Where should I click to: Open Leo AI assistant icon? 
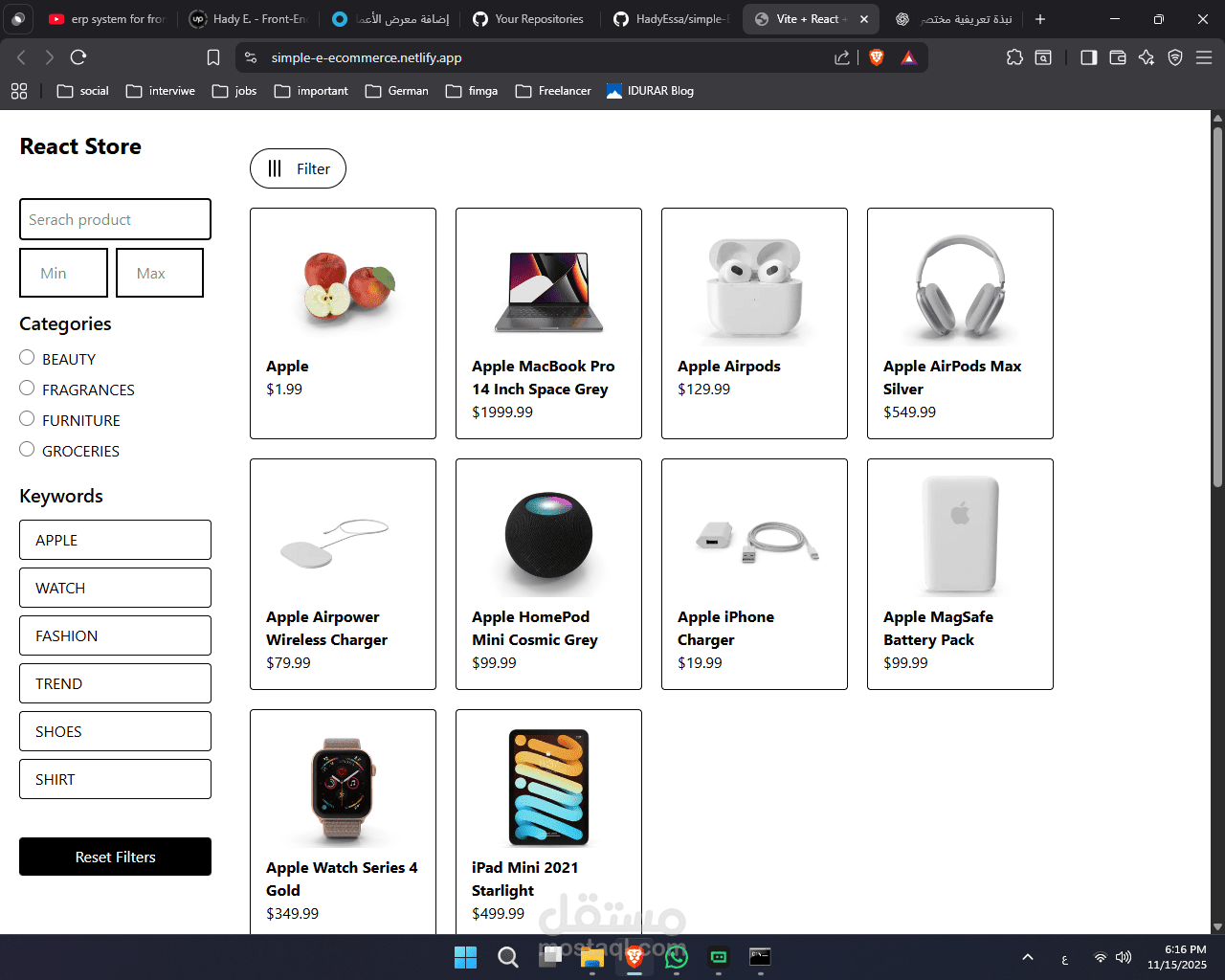point(1147,57)
